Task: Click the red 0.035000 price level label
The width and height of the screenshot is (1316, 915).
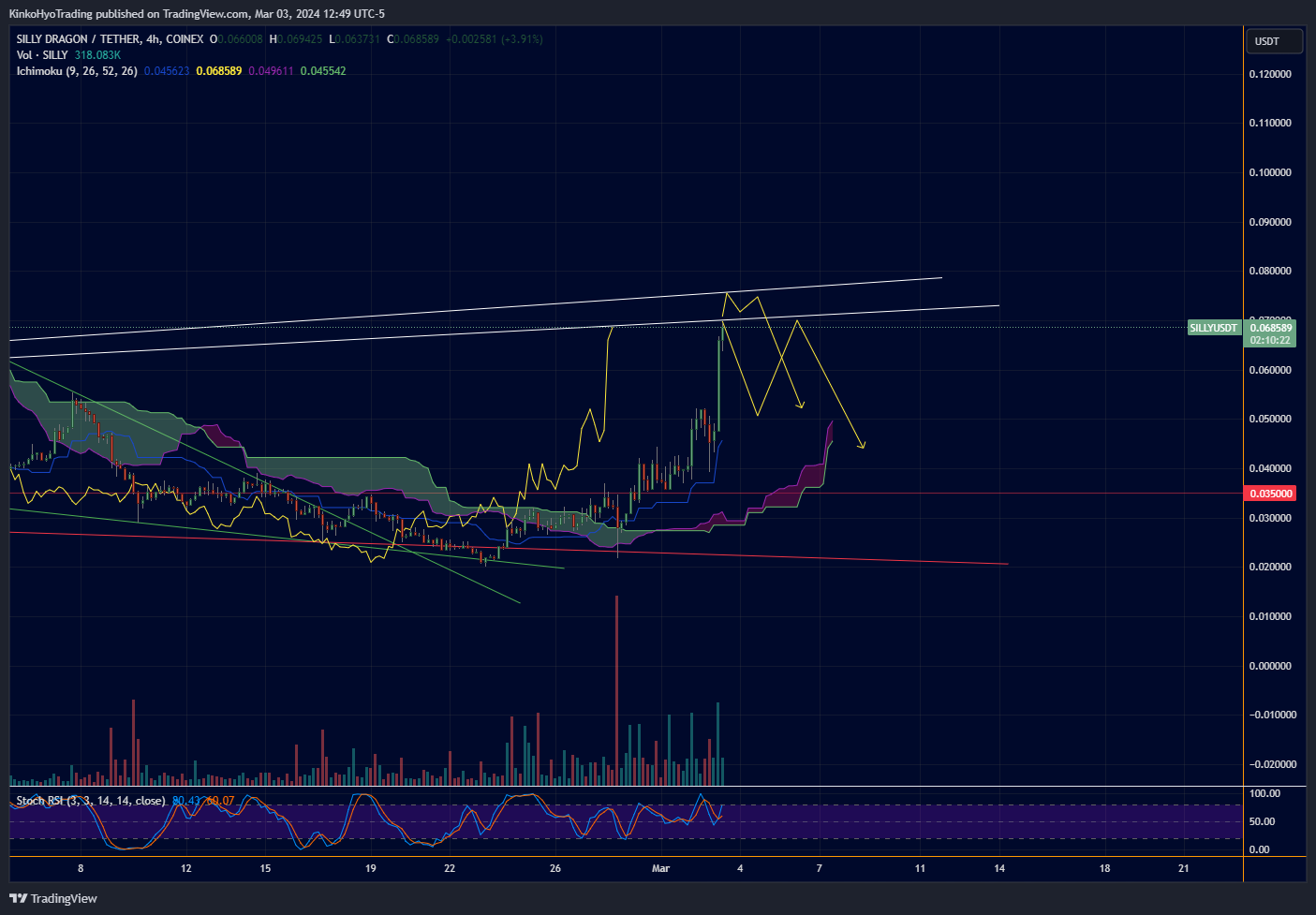Action: pos(1270,494)
